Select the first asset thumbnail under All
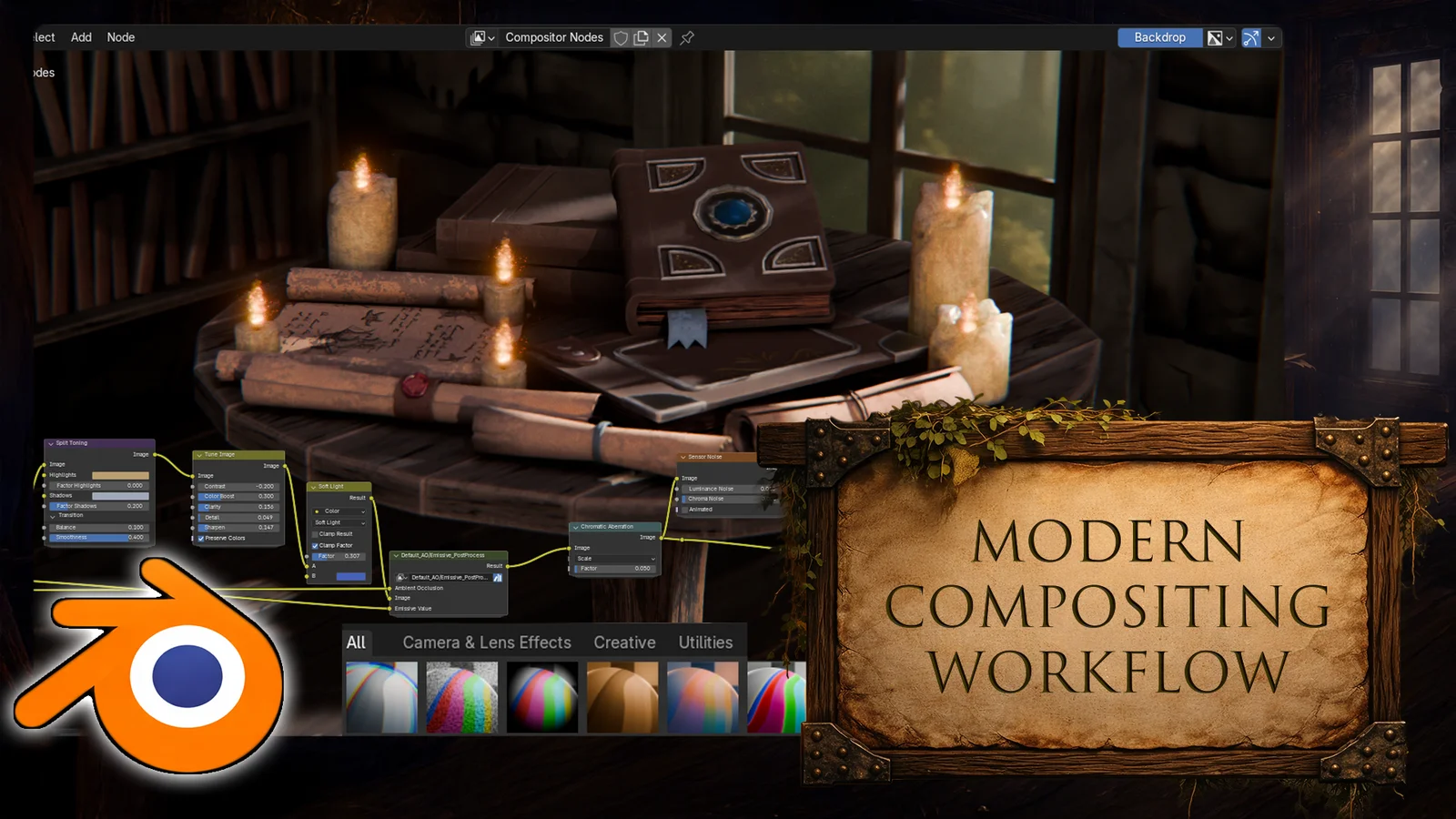The image size is (1456, 819). [x=381, y=696]
